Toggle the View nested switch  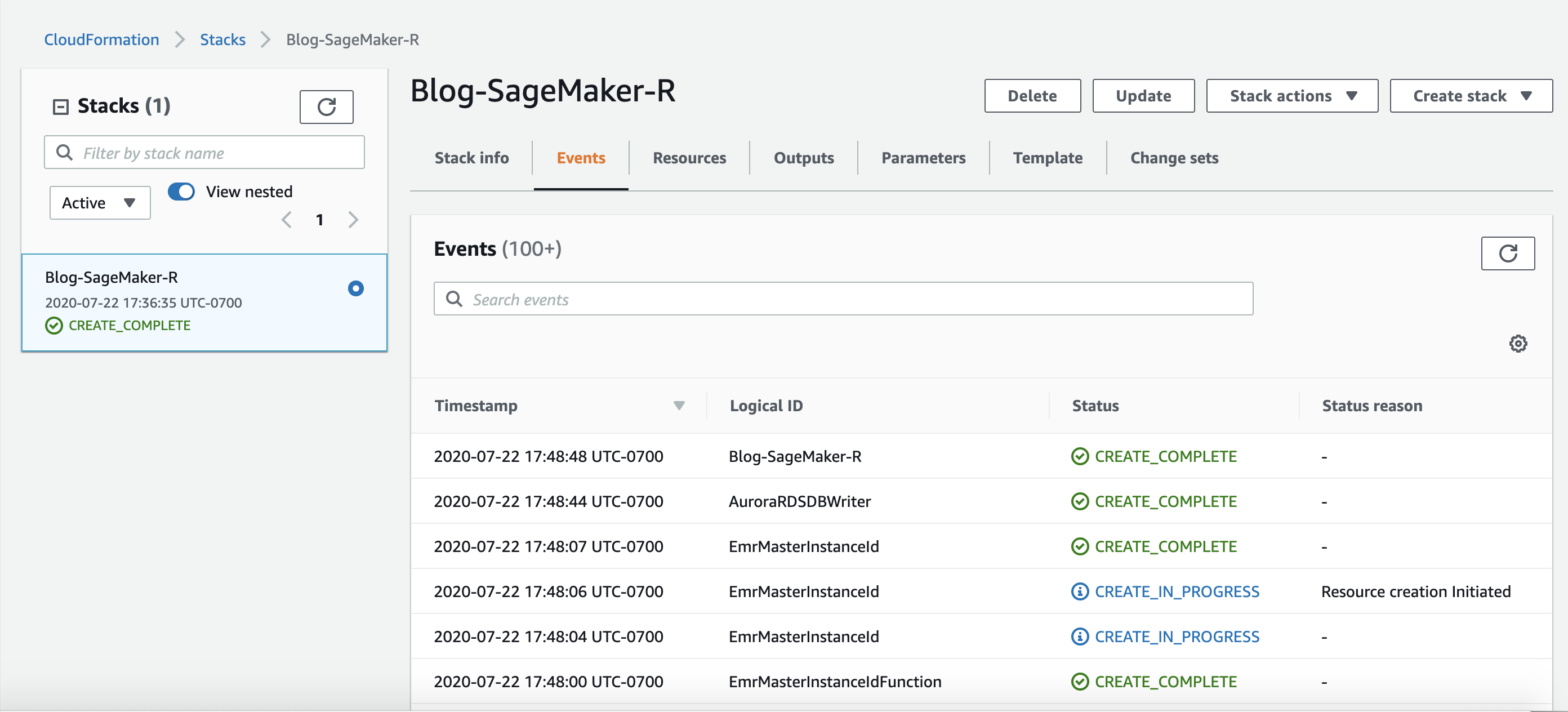tap(181, 192)
